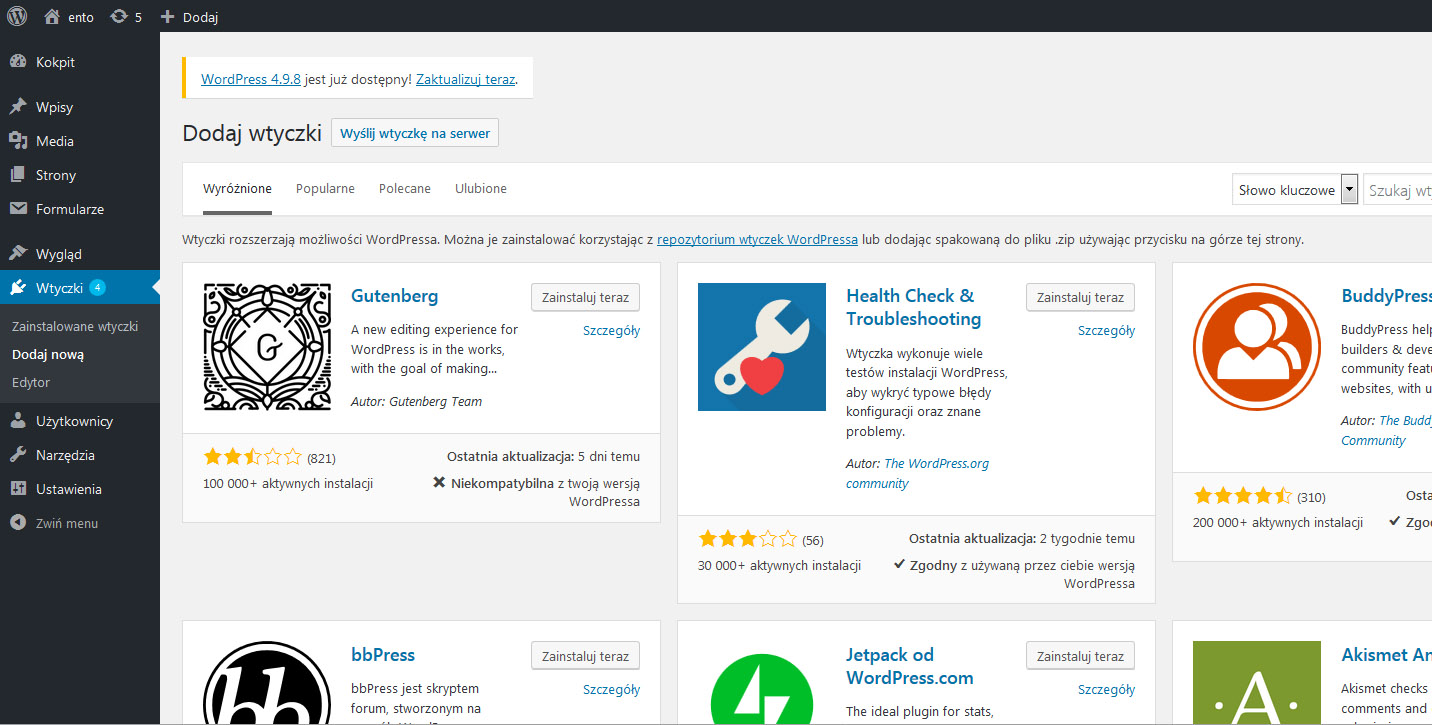Click the Gutenberg plugin logo
The height and width of the screenshot is (725, 1432).
click(267, 347)
